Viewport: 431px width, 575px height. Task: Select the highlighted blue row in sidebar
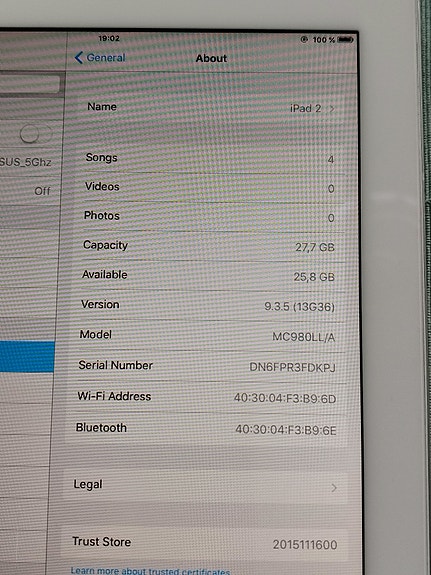(27, 357)
